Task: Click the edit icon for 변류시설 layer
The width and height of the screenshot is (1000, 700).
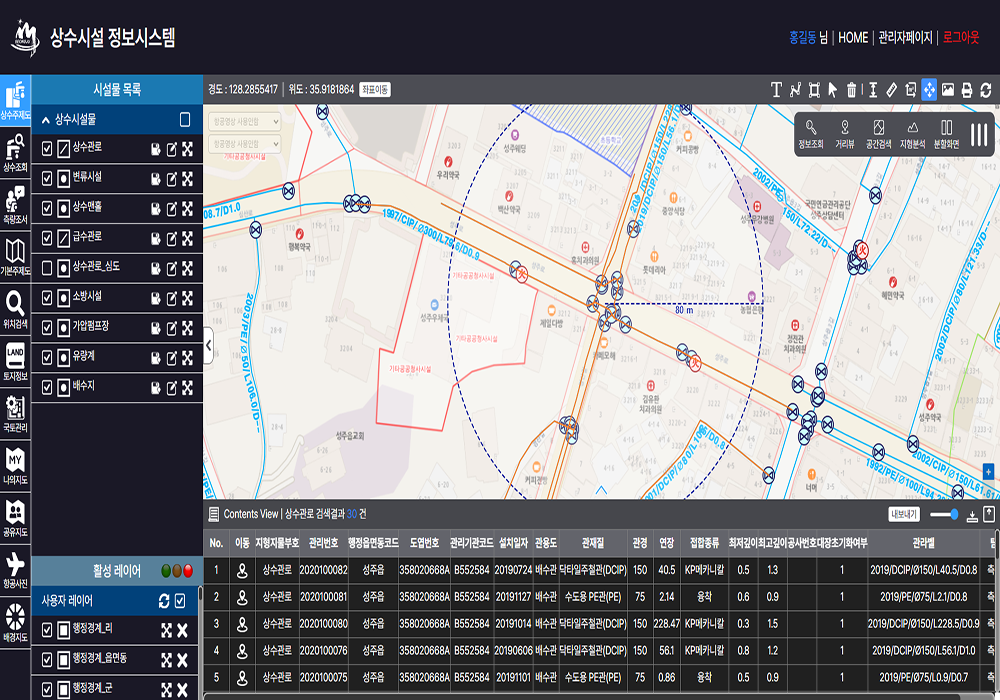Action: (172, 179)
